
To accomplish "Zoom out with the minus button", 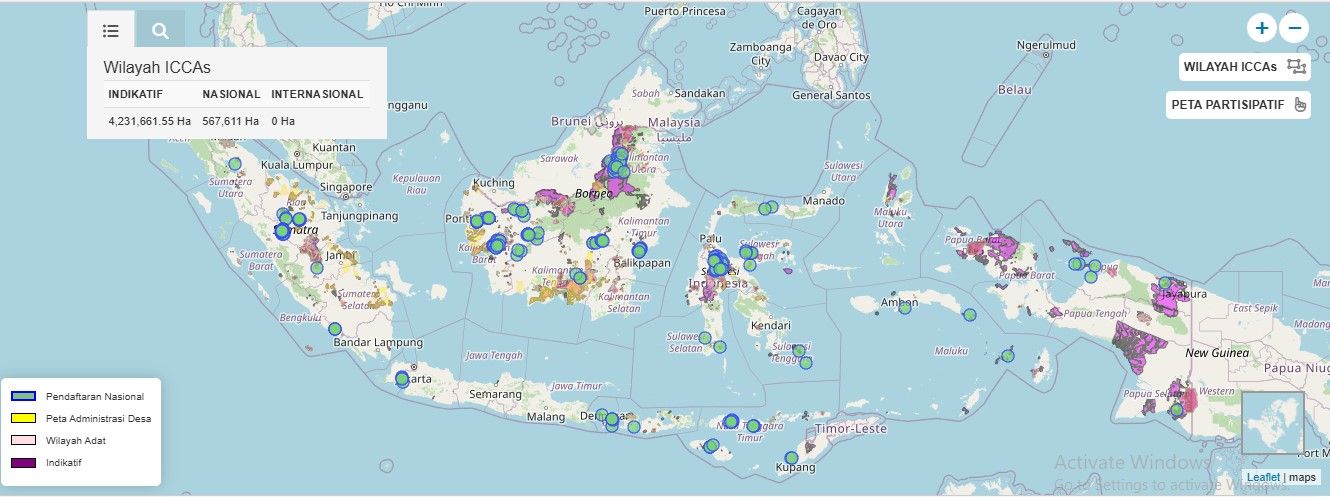I will (x=1295, y=28).
